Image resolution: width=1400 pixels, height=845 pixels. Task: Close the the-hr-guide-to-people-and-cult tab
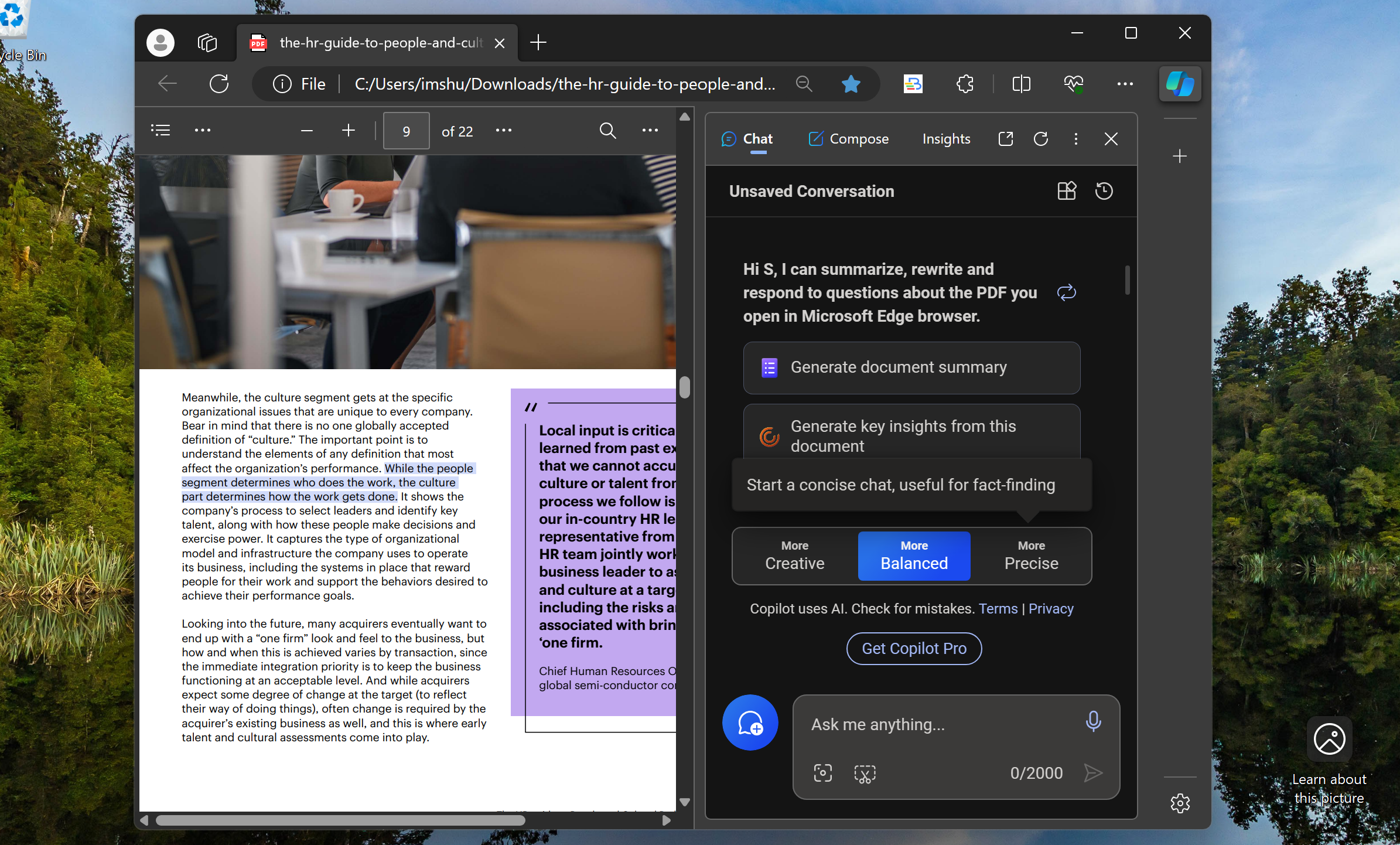500,43
